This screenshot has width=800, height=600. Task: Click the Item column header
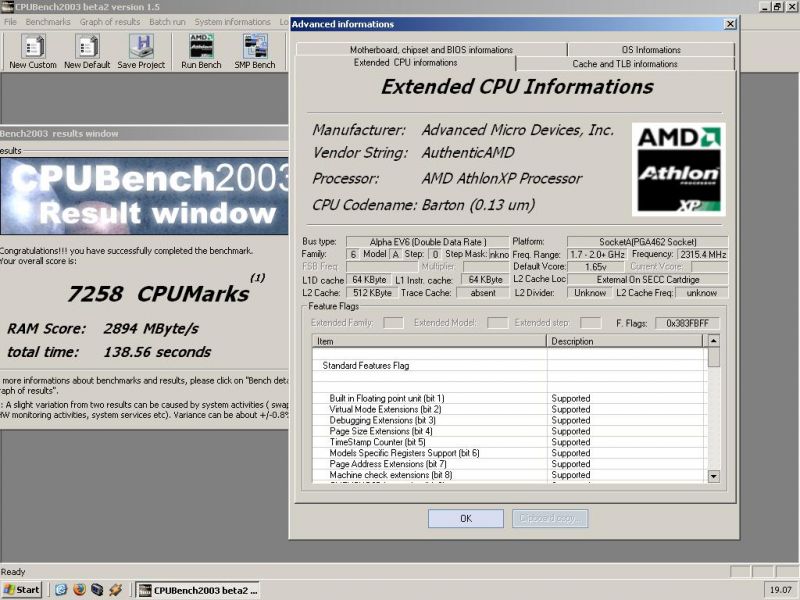(429, 341)
